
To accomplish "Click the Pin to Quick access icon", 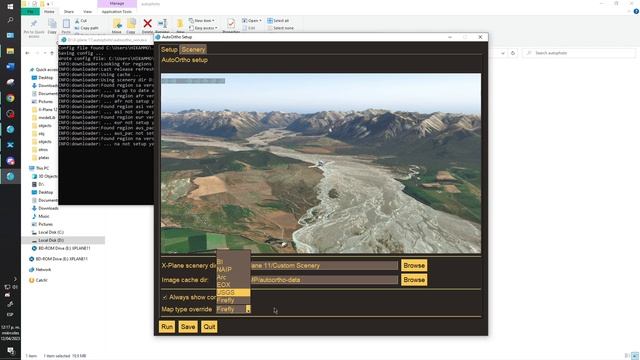I will pyautogui.click(x=34, y=23).
